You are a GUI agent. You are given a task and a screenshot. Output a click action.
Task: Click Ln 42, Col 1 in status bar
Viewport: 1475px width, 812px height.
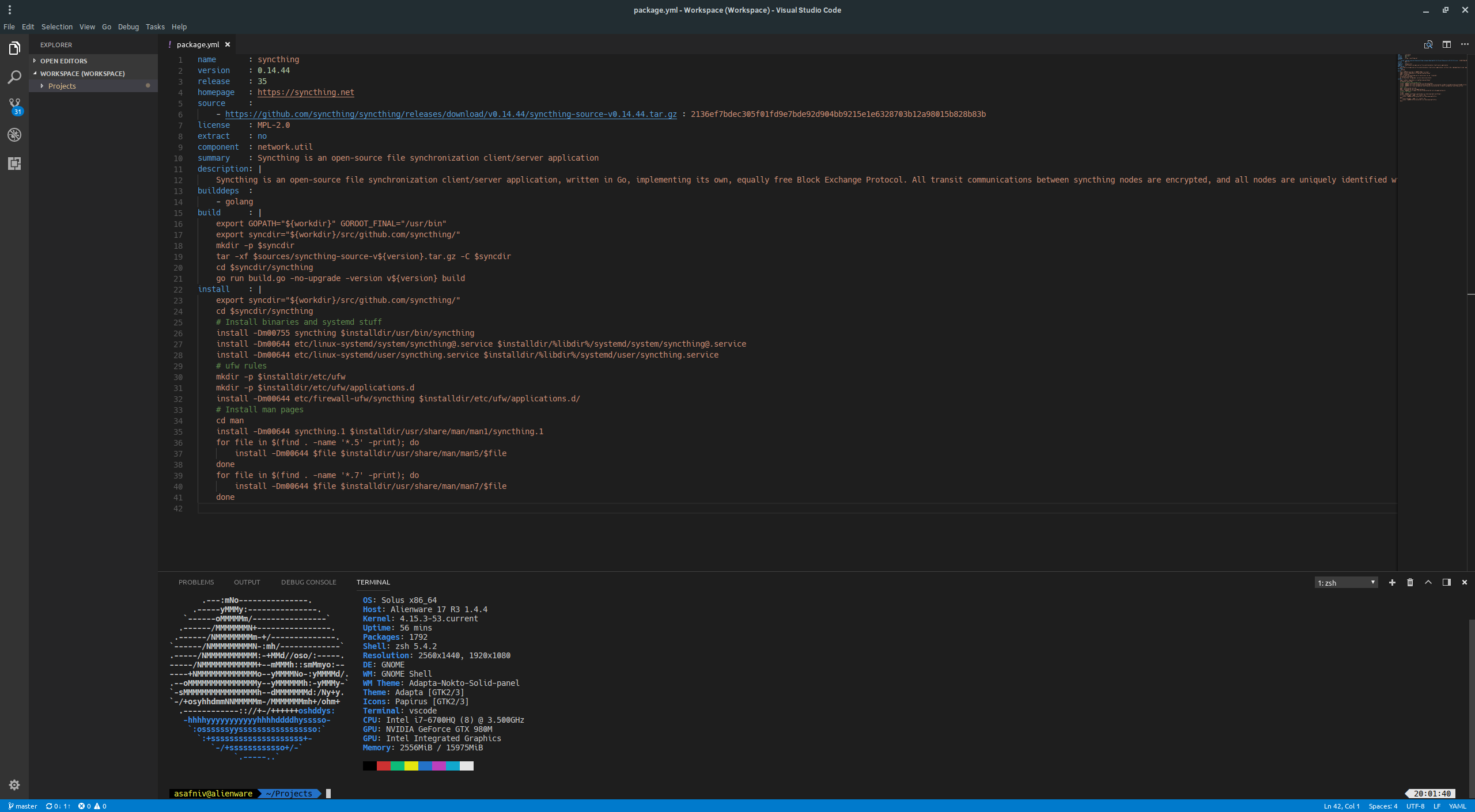(1341, 806)
